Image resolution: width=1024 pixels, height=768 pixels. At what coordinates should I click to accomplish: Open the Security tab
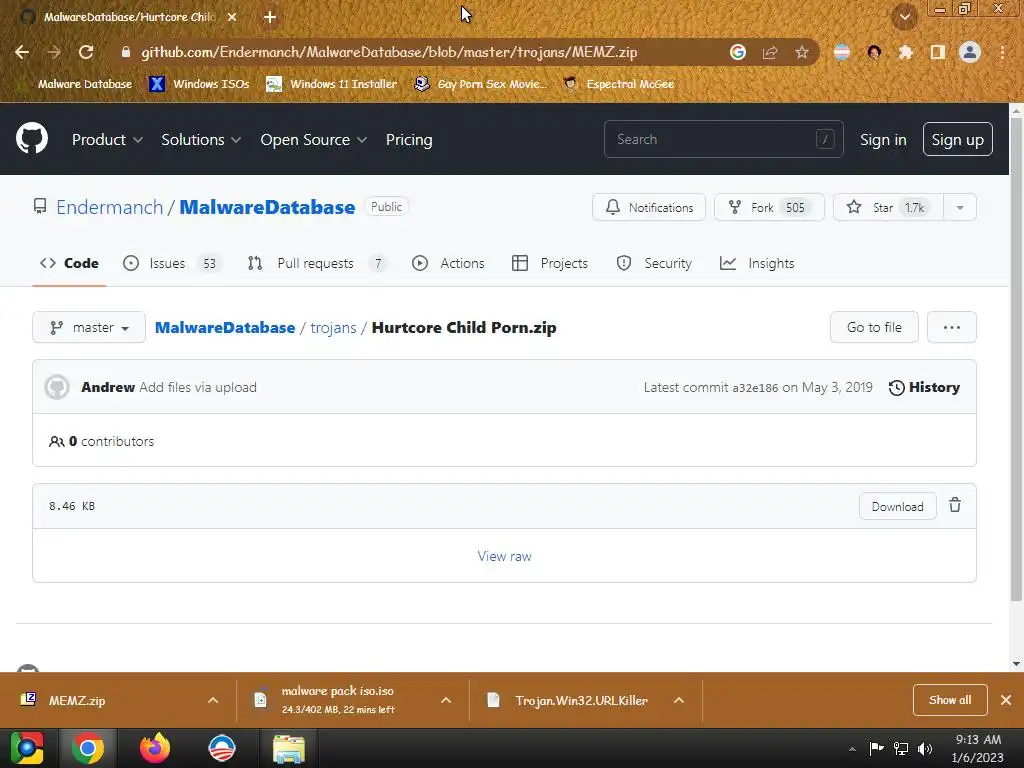pos(654,263)
